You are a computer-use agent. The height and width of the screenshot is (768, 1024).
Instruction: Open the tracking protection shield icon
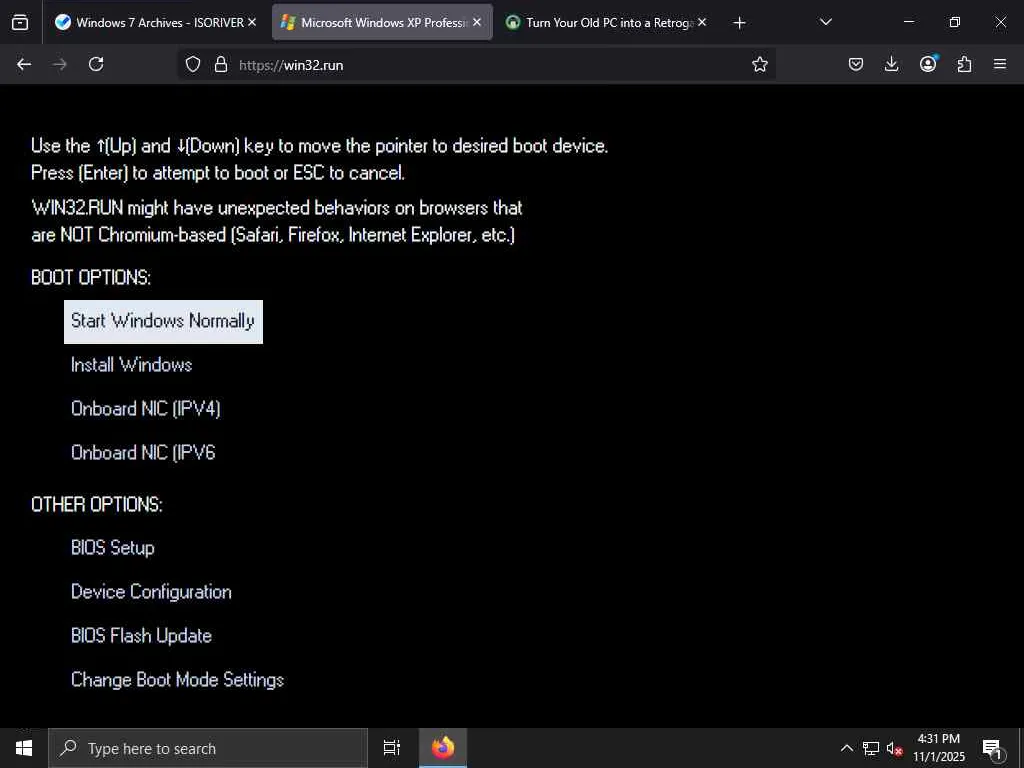point(193,64)
